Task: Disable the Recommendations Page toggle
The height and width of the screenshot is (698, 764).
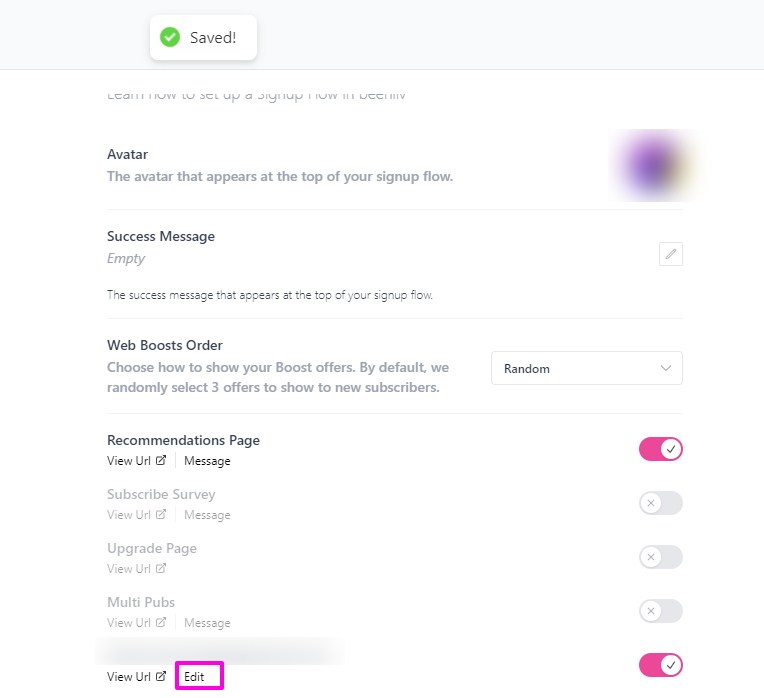Action: coord(660,449)
